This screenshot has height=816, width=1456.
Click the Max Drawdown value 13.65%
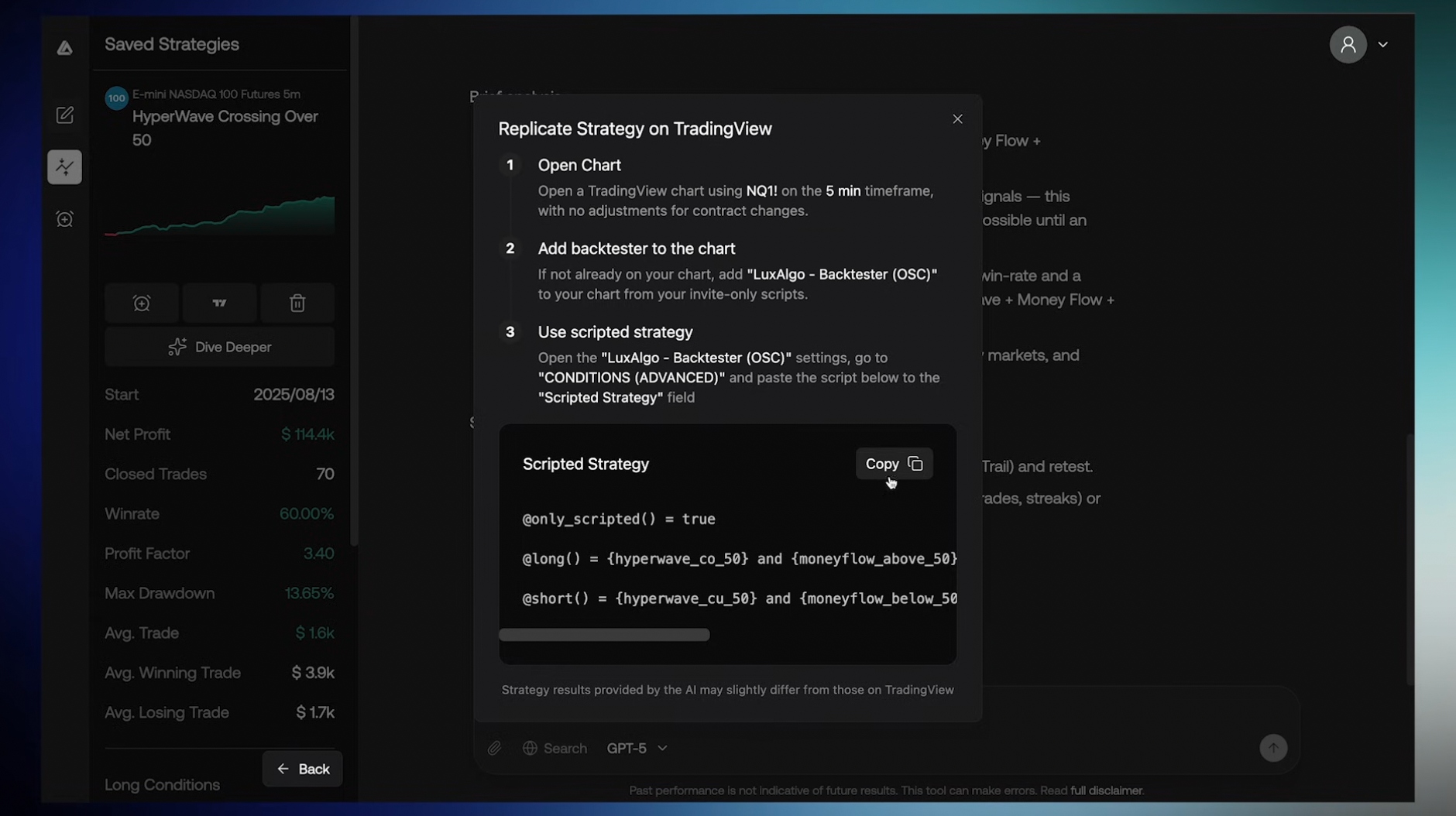310,594
